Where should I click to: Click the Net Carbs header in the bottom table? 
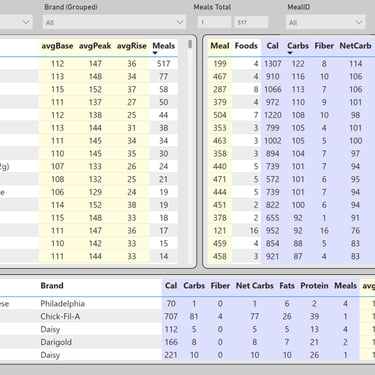(x=255, y=286)
